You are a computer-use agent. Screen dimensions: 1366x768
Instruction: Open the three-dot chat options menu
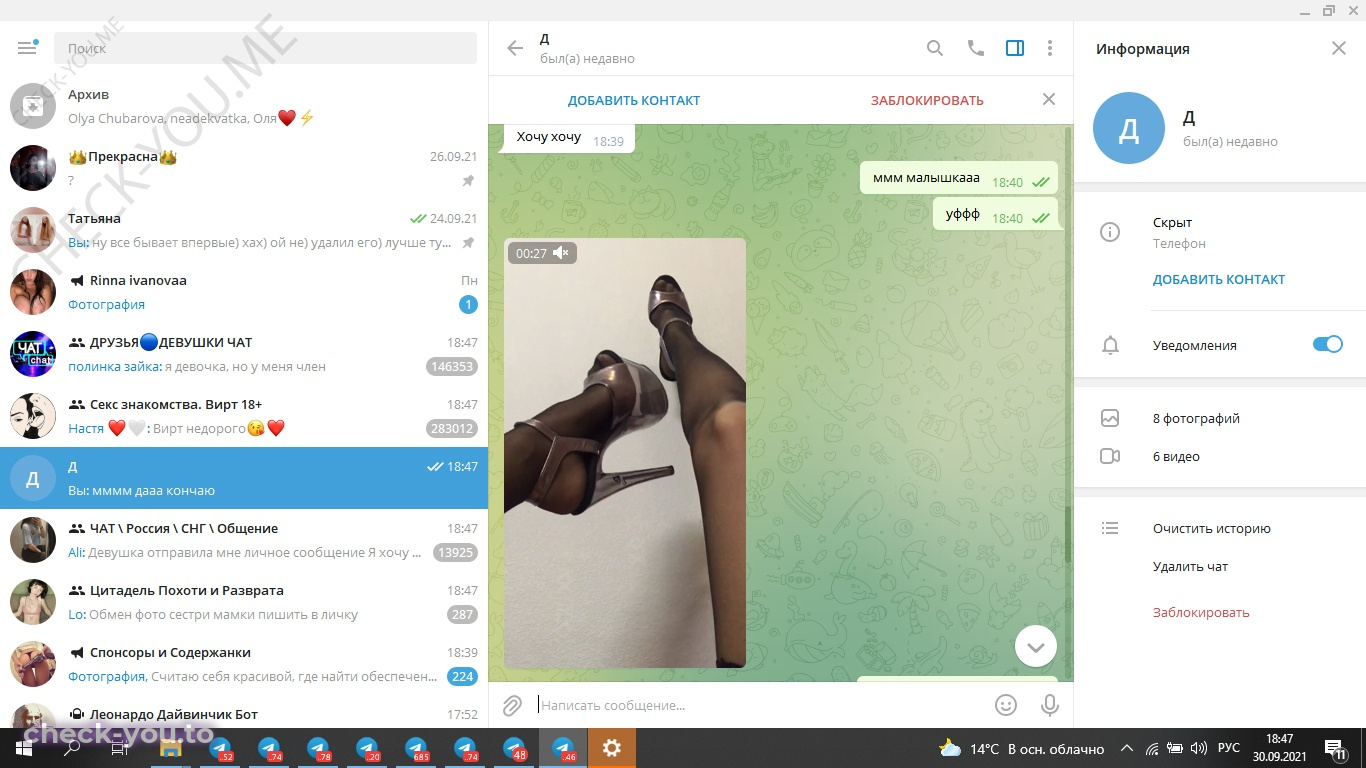[1050, 48]
